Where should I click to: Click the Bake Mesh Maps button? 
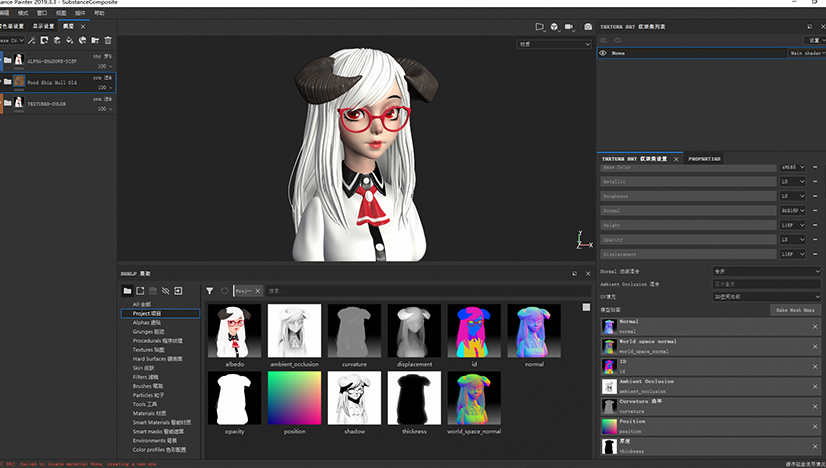pos(795,310)
